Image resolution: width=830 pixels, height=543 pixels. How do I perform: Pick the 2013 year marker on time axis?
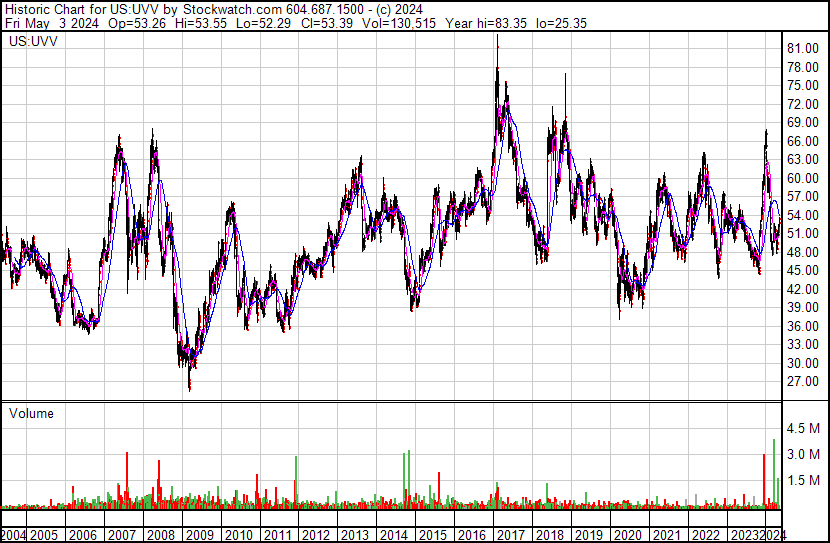tap(354, 535)
